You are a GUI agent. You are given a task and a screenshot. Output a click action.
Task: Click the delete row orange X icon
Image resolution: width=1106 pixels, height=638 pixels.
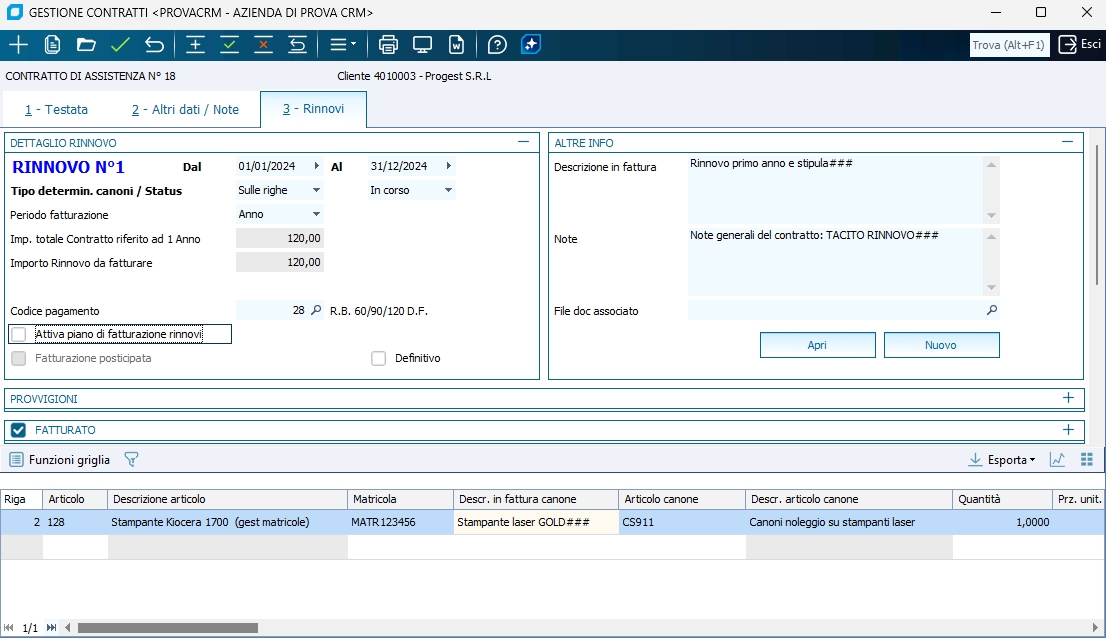point(263,45)
